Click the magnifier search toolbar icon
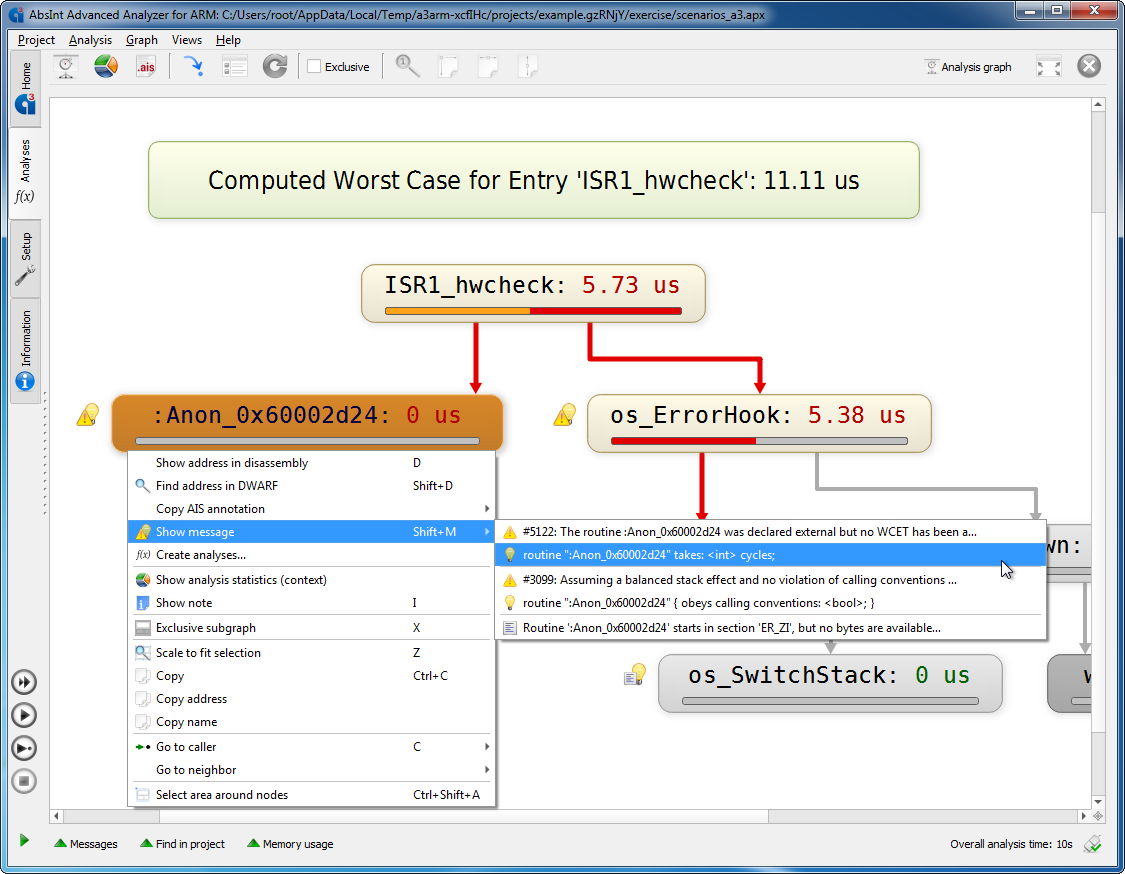1125x874 pixels. click(408, 67)
